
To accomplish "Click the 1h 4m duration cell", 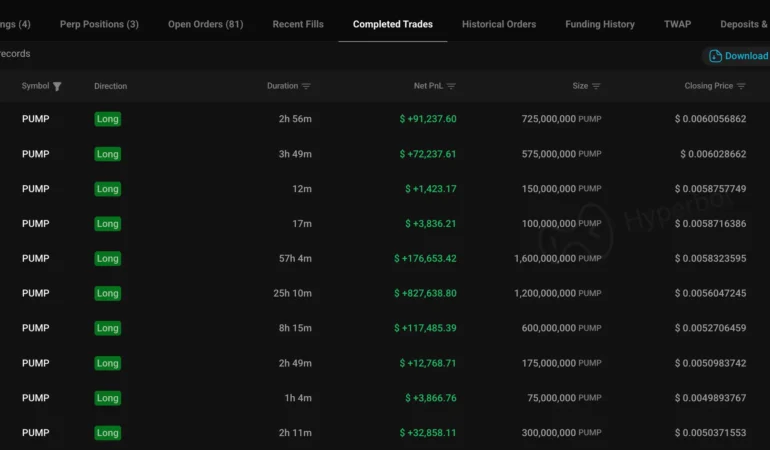I will tap(298, 398).
